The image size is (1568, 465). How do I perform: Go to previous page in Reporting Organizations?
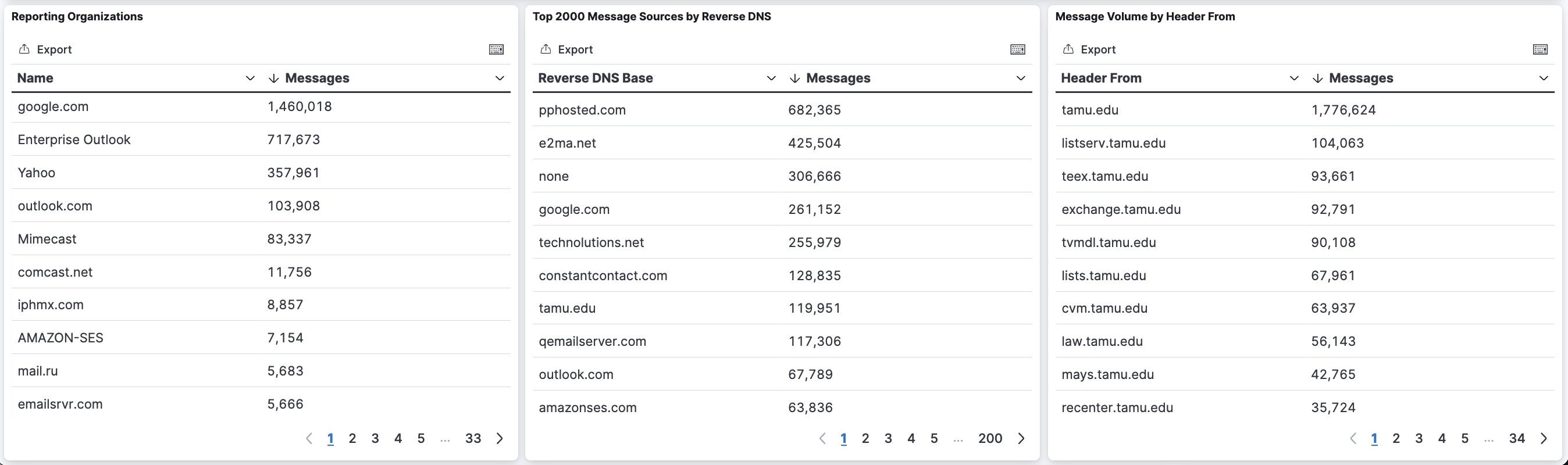tap(309, 438)
